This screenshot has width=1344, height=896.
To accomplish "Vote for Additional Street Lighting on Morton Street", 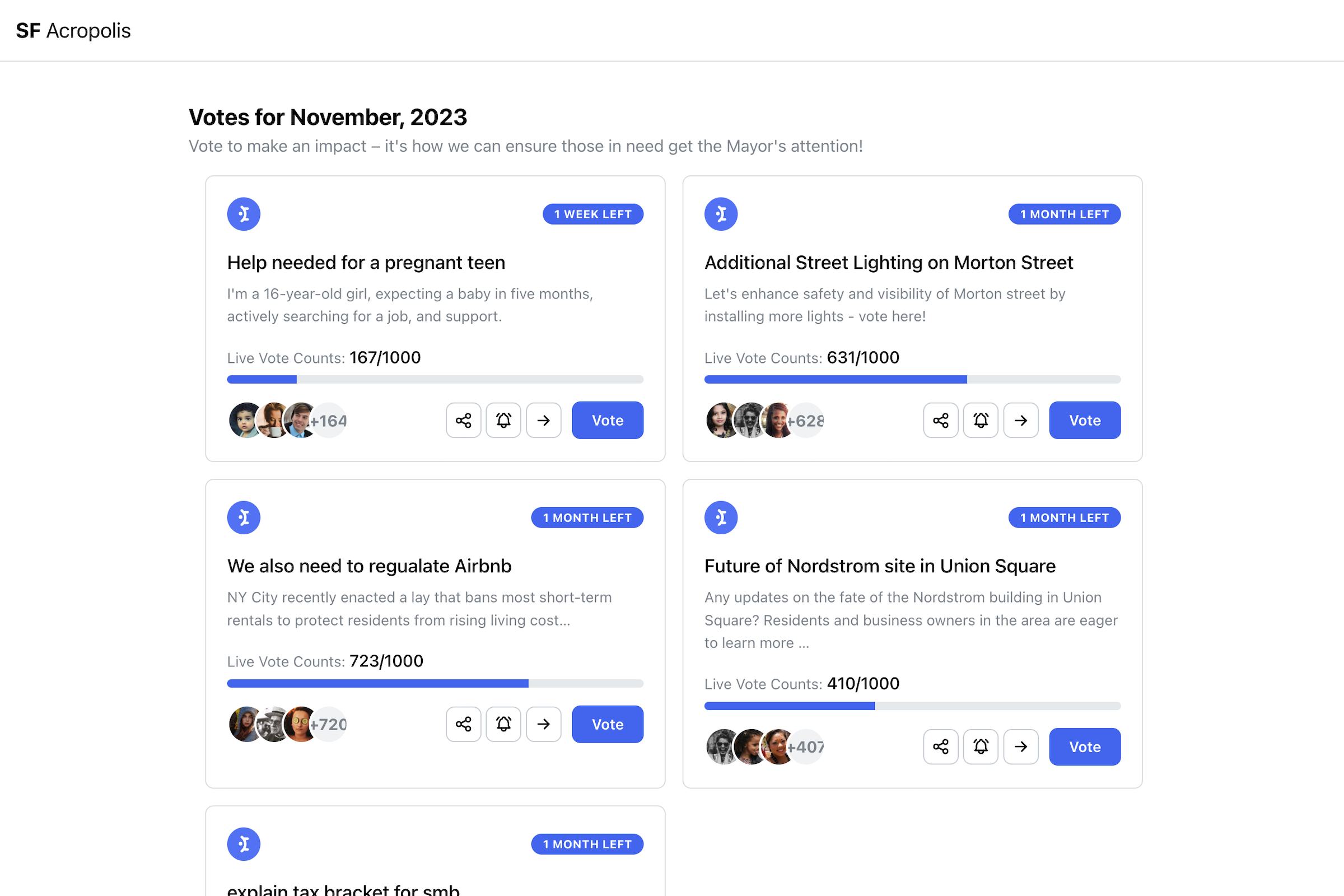I will point(1085,421).
